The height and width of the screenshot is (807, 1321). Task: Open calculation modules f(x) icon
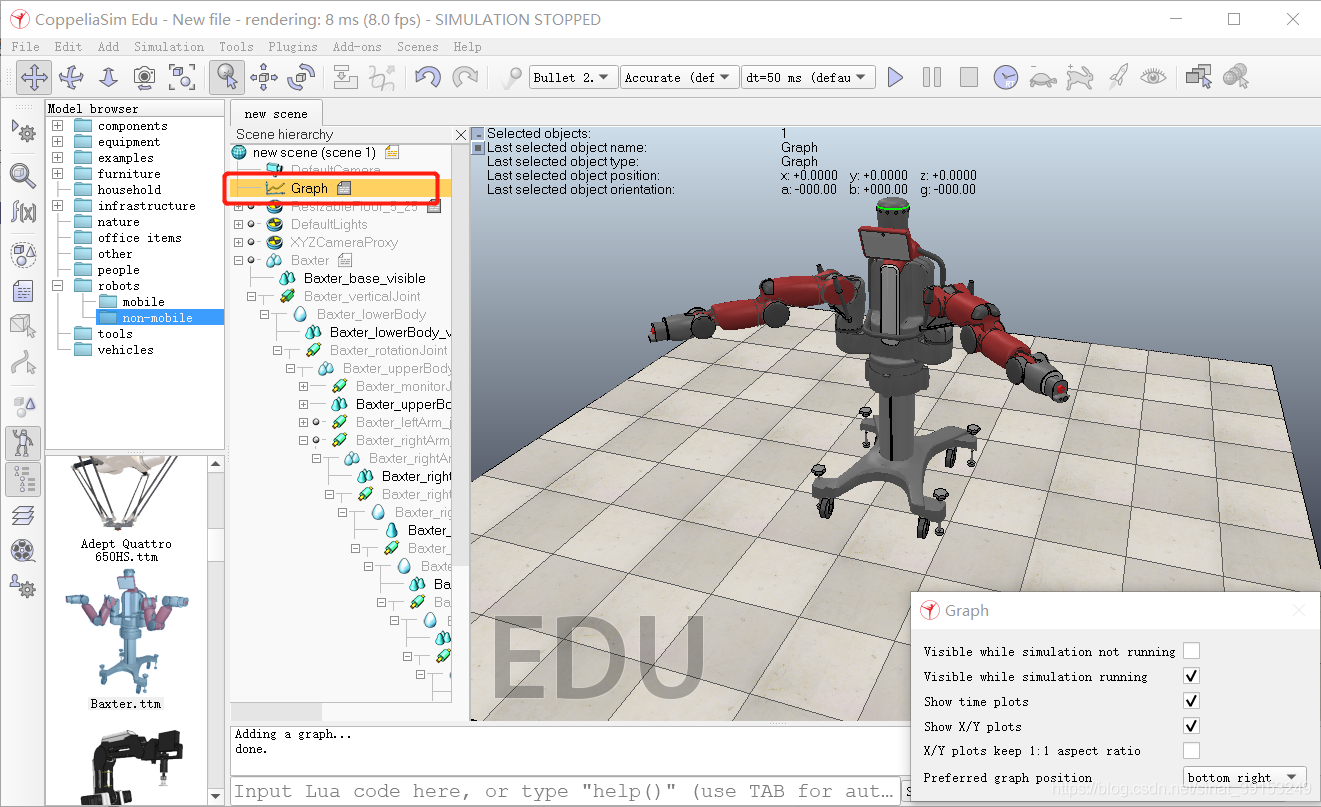point(23,211)
